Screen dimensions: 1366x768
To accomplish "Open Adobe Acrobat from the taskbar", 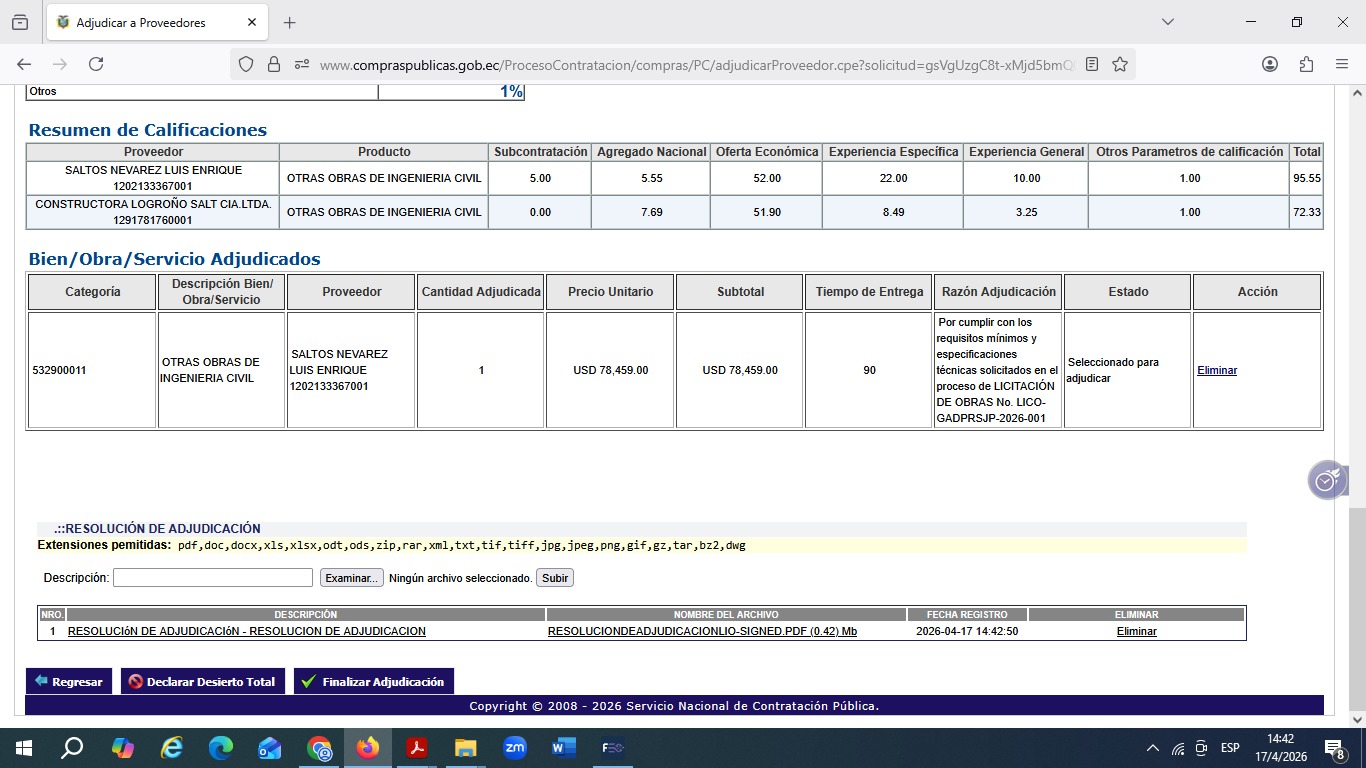I will [x=417, y=748].
